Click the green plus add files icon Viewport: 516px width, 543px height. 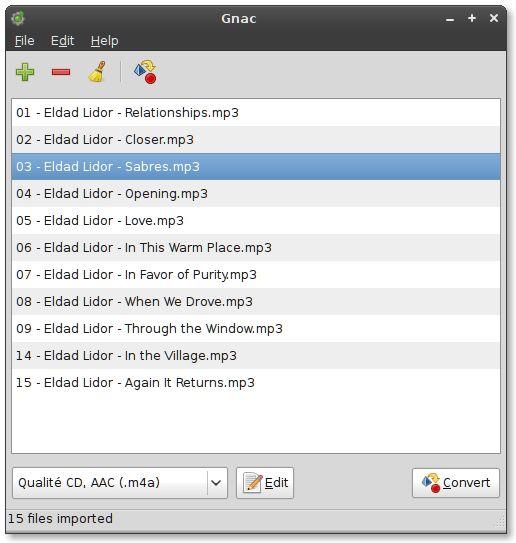pyautogui.click(x=25, y=72)
